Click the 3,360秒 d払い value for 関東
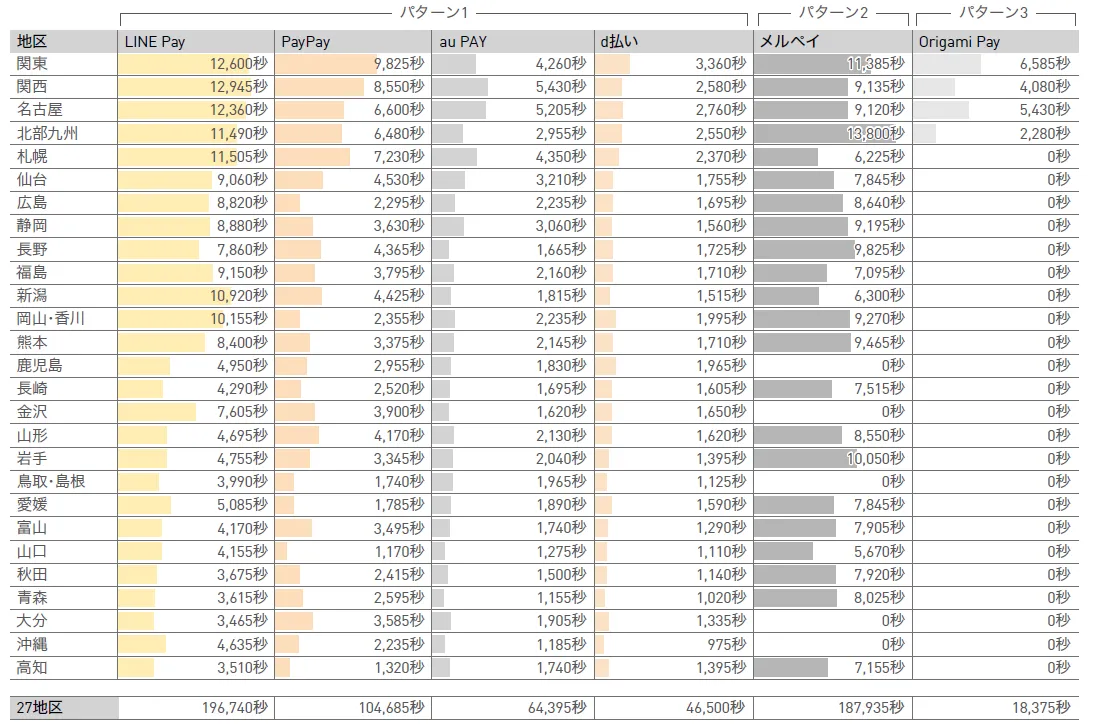The height and width of the screenshot is (728, 1098). click(721, 63)
